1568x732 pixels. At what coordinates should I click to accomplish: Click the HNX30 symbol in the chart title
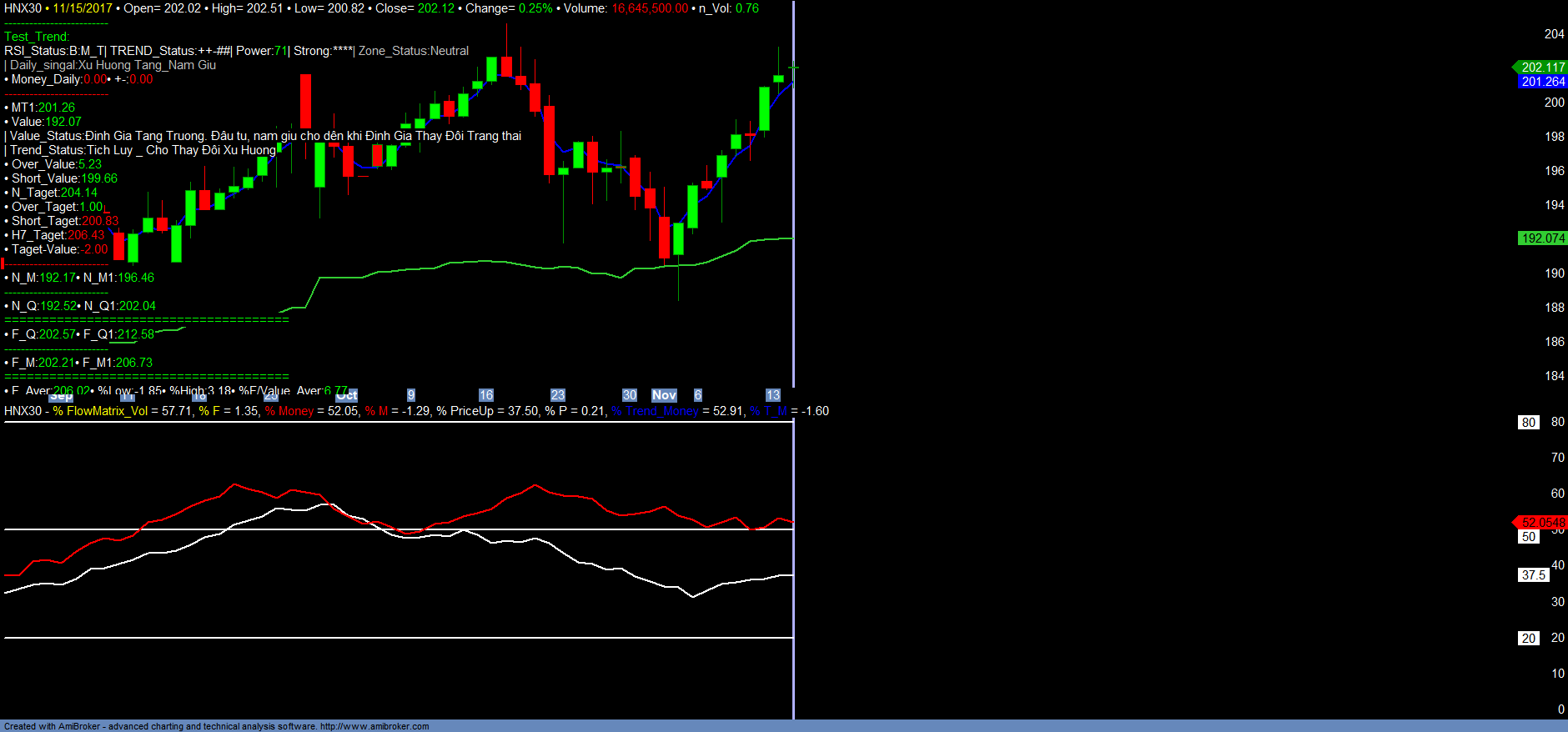coord(23,8)
